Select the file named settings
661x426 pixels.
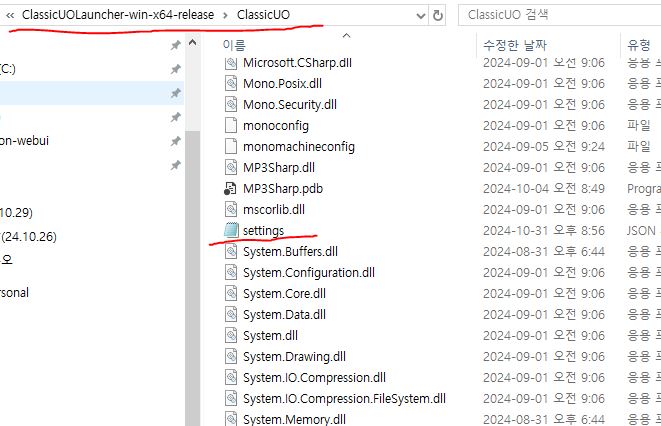pyautogui.click(x=263, y=231)
